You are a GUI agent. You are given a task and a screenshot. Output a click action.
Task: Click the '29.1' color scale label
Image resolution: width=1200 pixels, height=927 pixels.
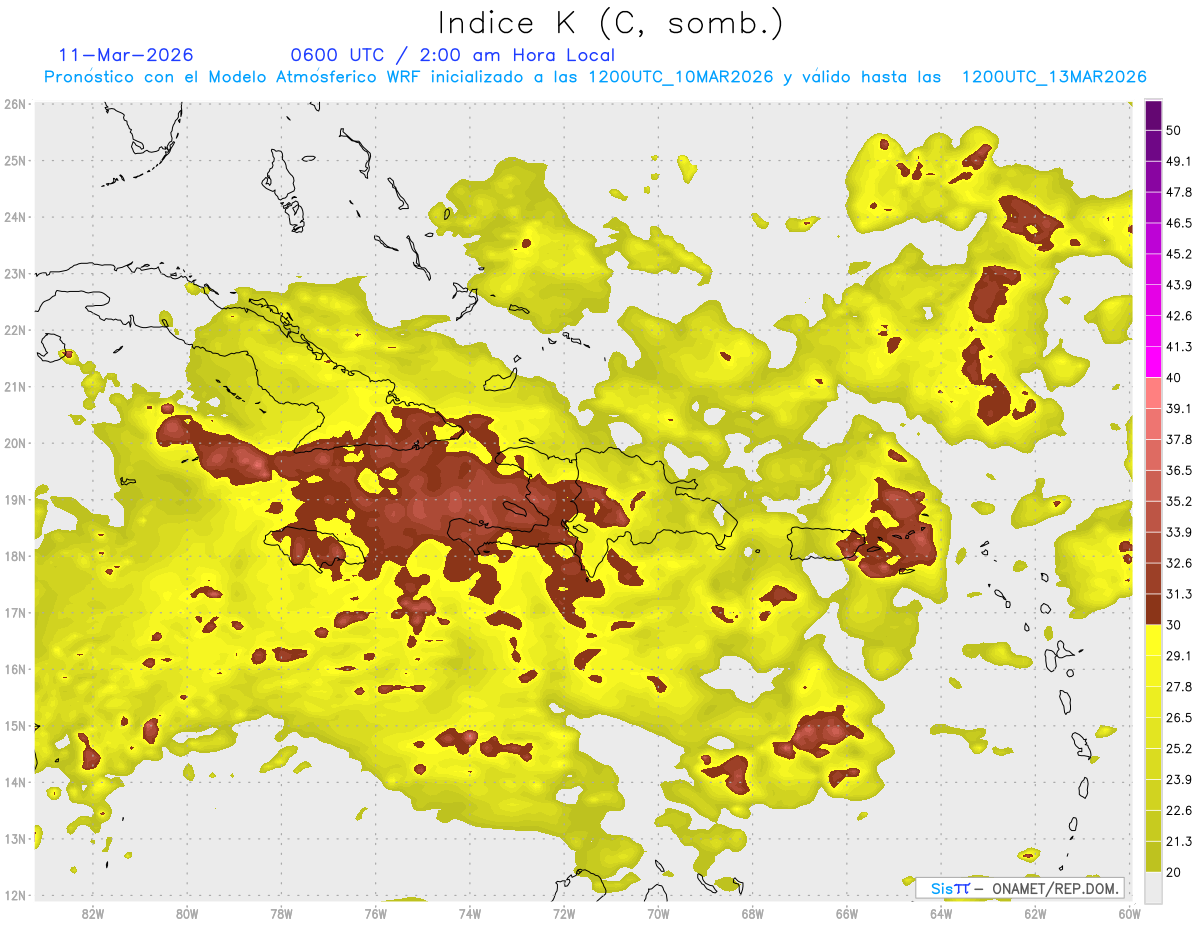click(1179, 656)
